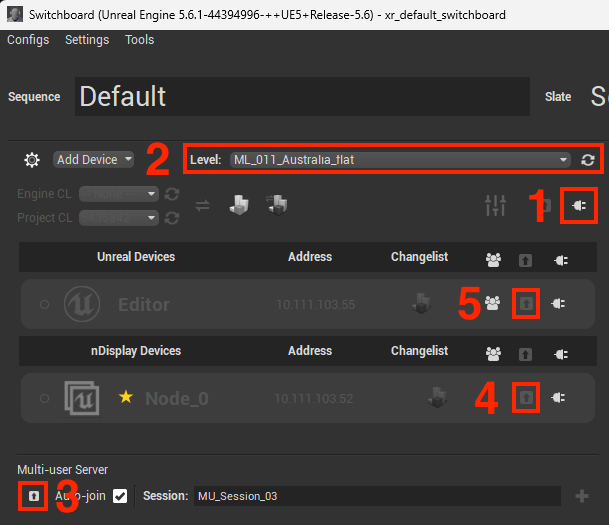Open the Project CL dropdown
Image resolution: width=609 pixels, height=525 pixels.
[x=119, y=218]
